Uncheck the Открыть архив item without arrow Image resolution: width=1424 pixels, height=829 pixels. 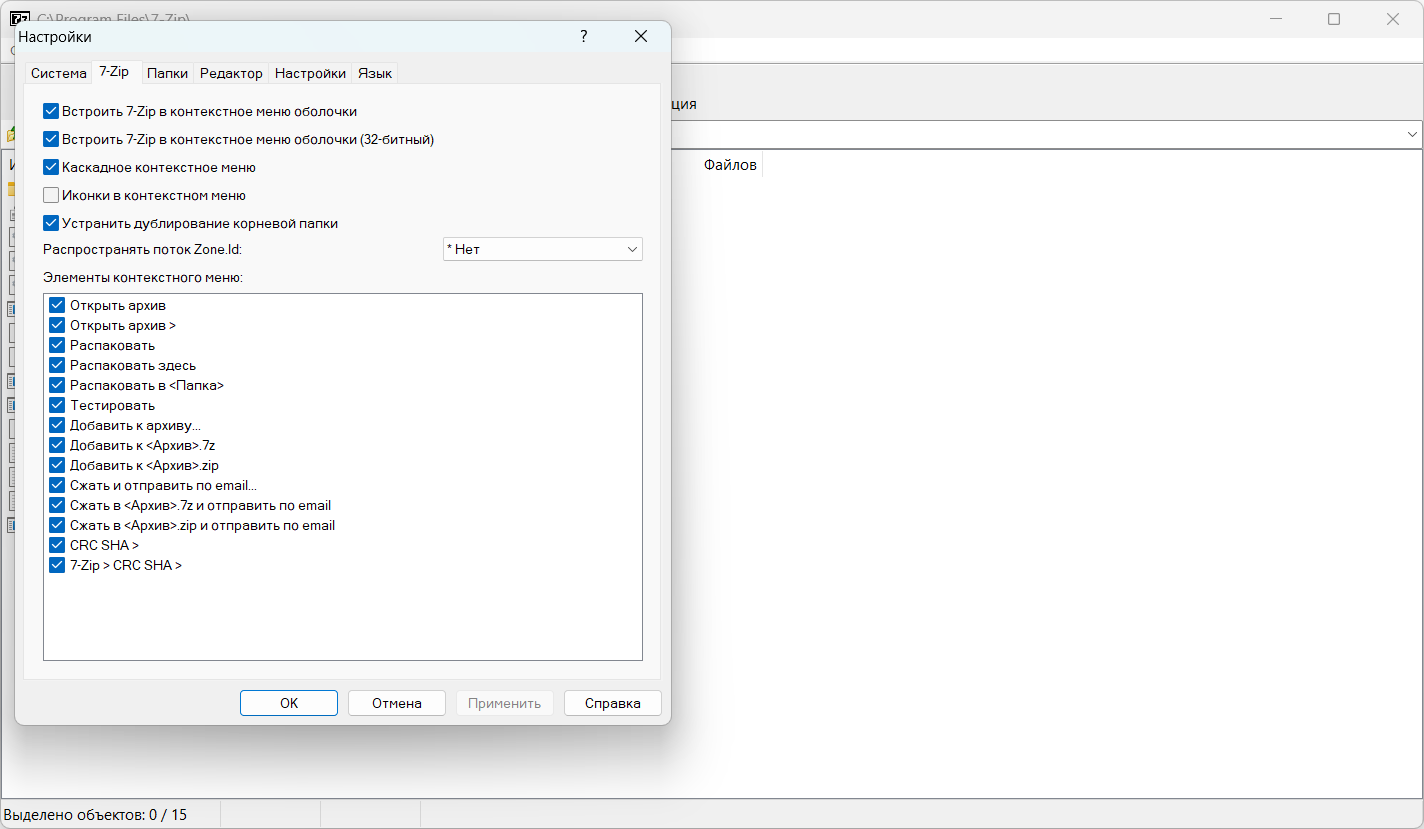[57, 305]
